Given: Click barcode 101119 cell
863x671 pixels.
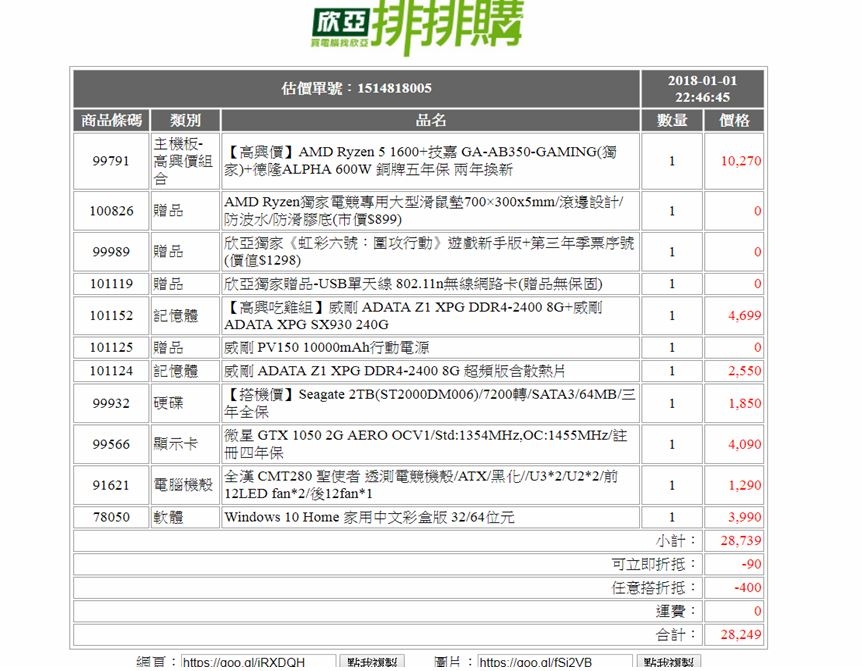Looking at the screenshot, I should point(111,283).
